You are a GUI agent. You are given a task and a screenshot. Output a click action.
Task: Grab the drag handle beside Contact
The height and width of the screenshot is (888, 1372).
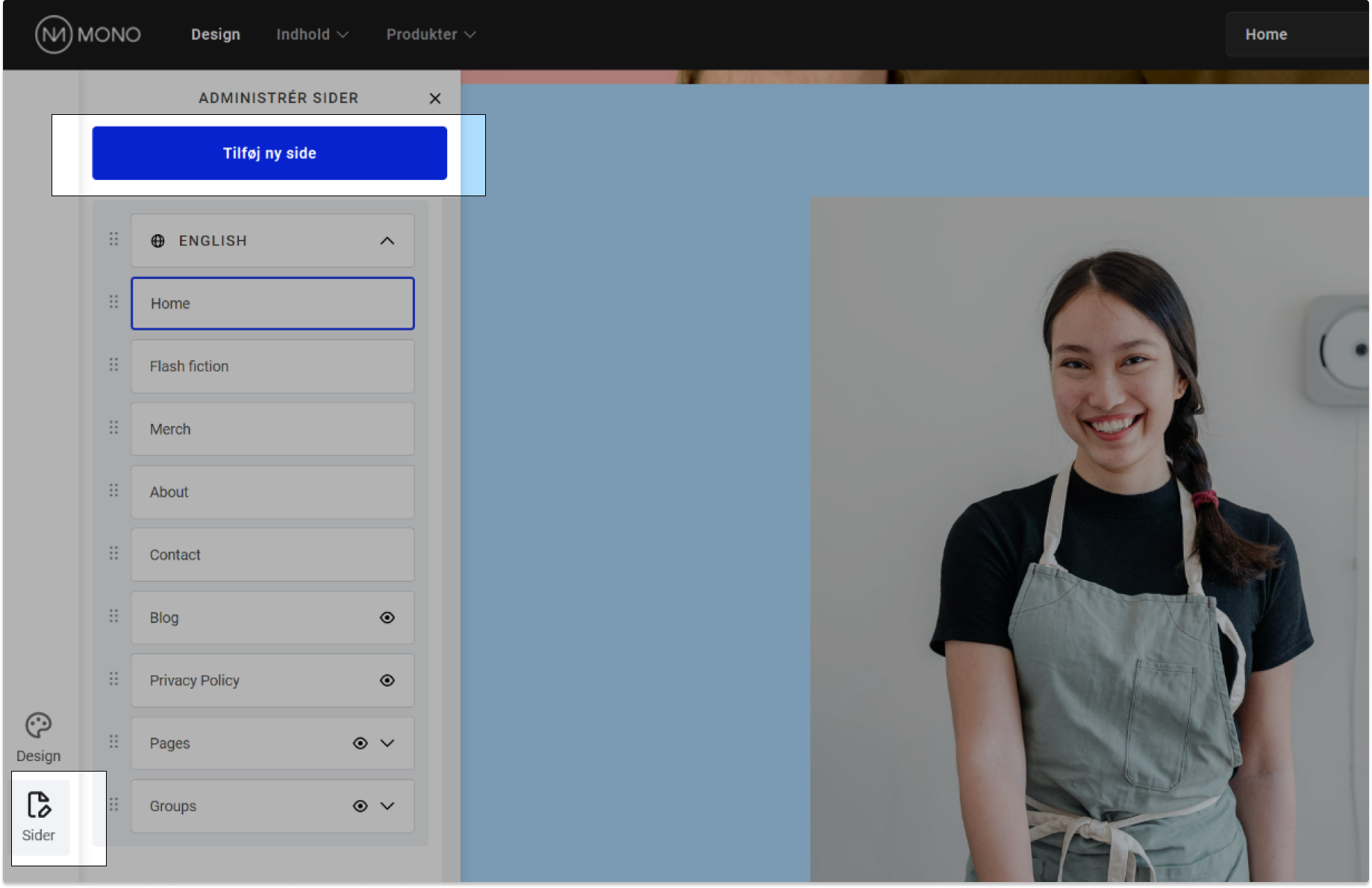[113, 553]
